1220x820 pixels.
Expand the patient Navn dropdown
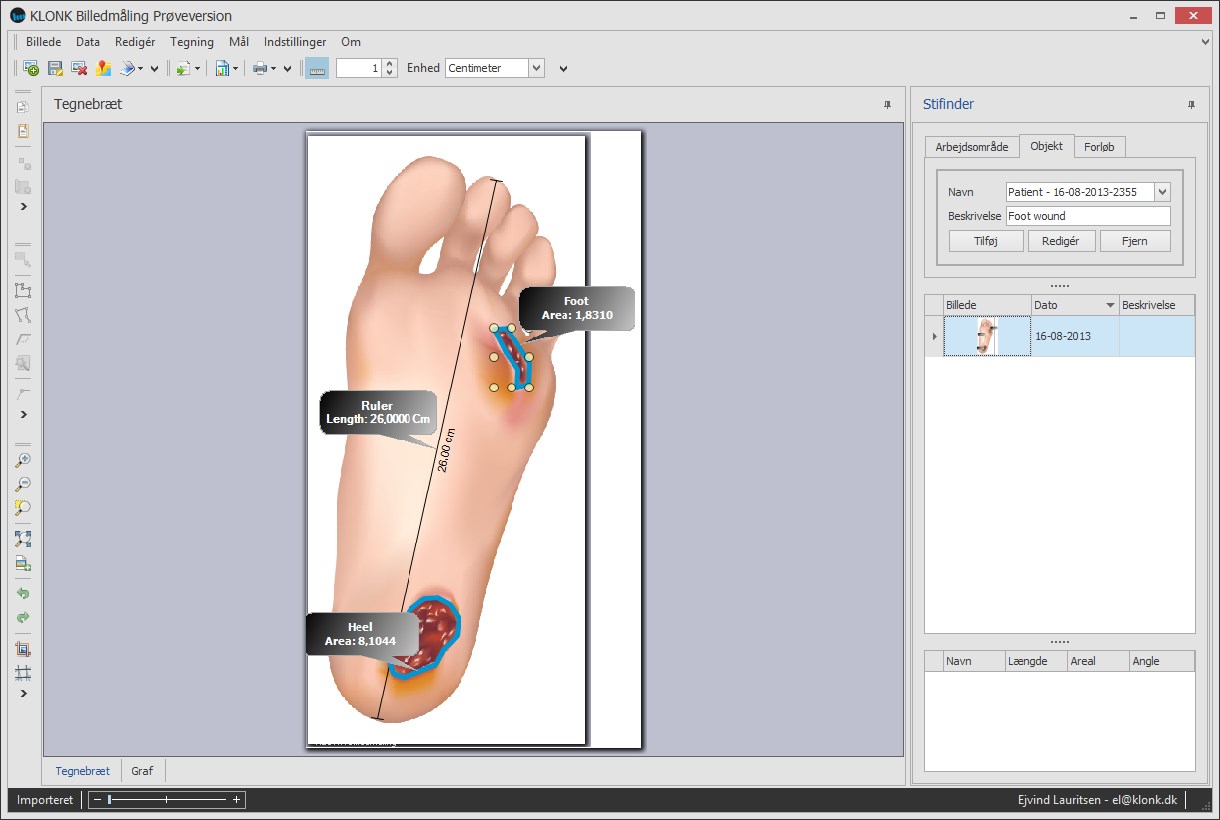pyautogui.click(x=1161, y=192)
